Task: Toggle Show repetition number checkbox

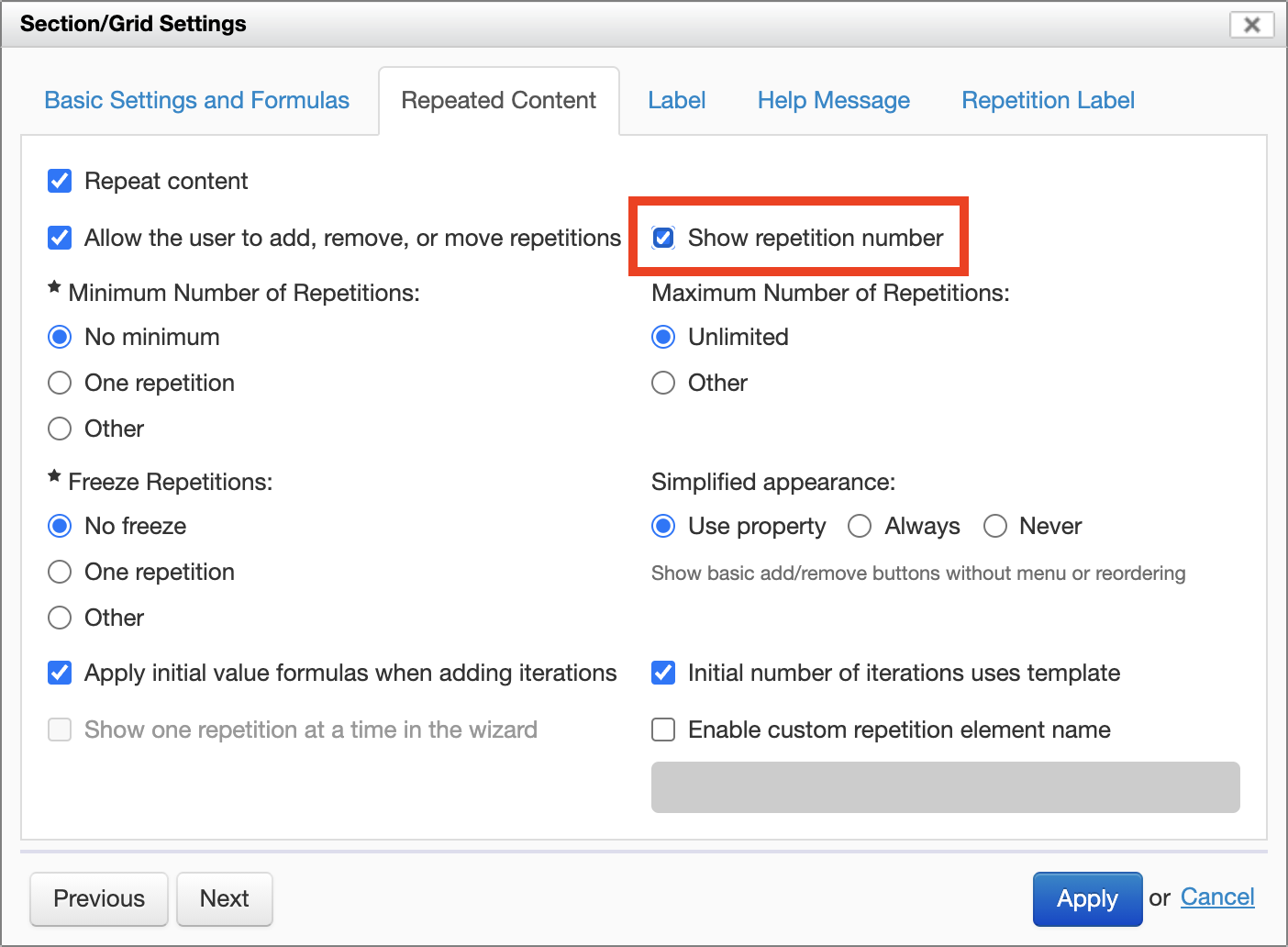Action: point(663,238)
